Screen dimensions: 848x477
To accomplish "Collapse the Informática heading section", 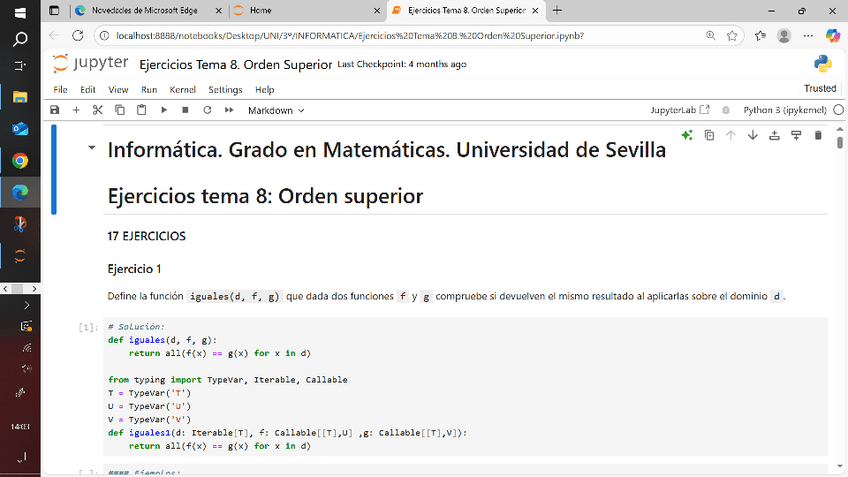I will tap(92, 149).
